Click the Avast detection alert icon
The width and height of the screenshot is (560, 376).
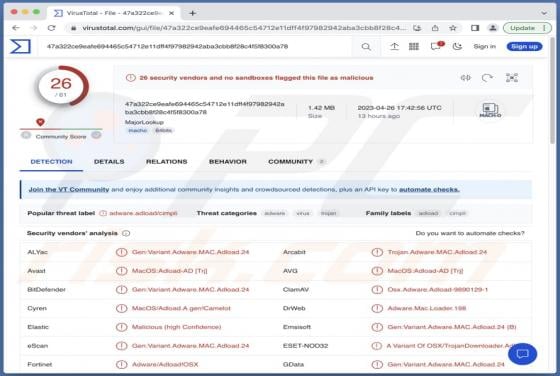(x=121, y=271)
